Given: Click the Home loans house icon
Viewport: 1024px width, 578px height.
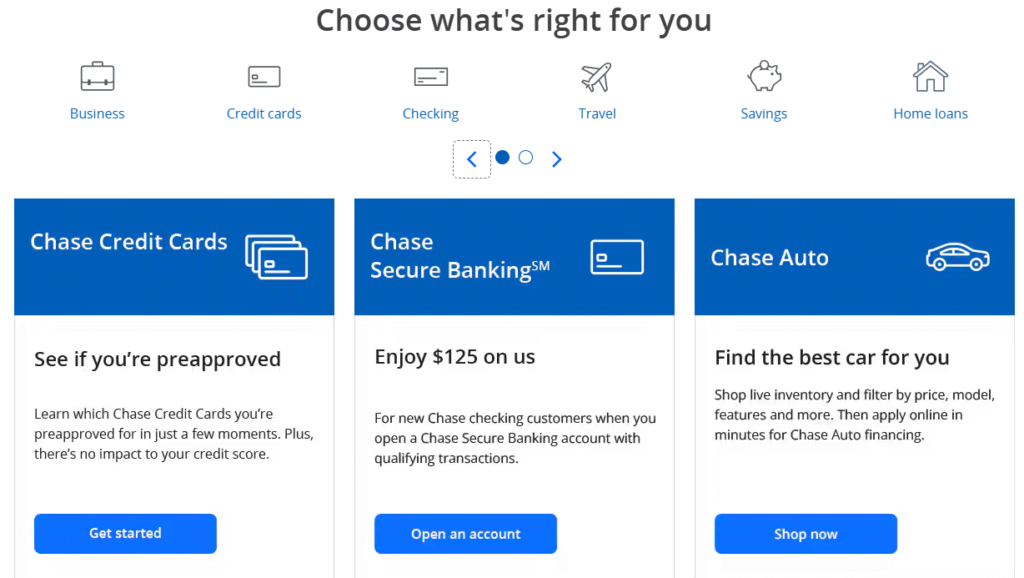Looking at the screenshot, I should pos(930,76).
